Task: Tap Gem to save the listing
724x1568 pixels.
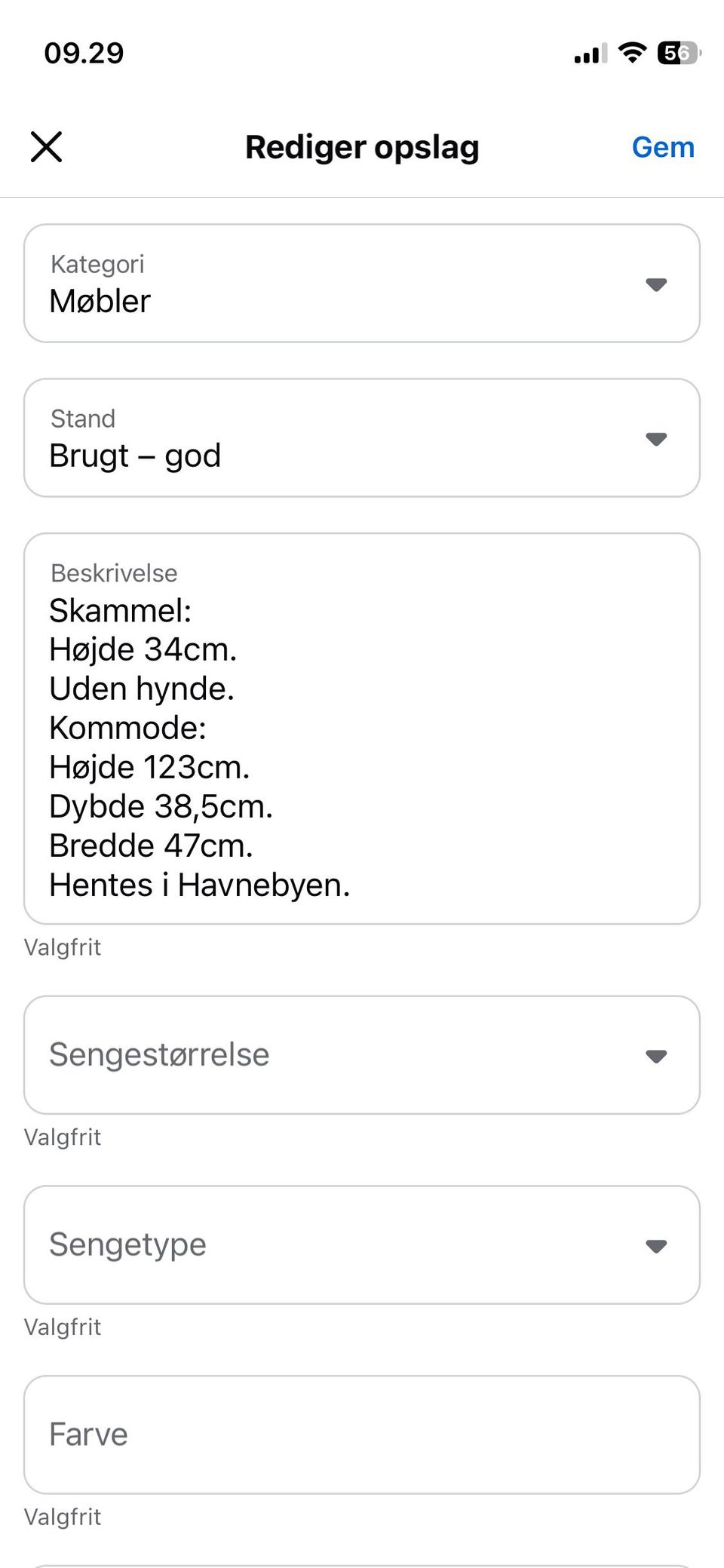Action: click(663, 147)
